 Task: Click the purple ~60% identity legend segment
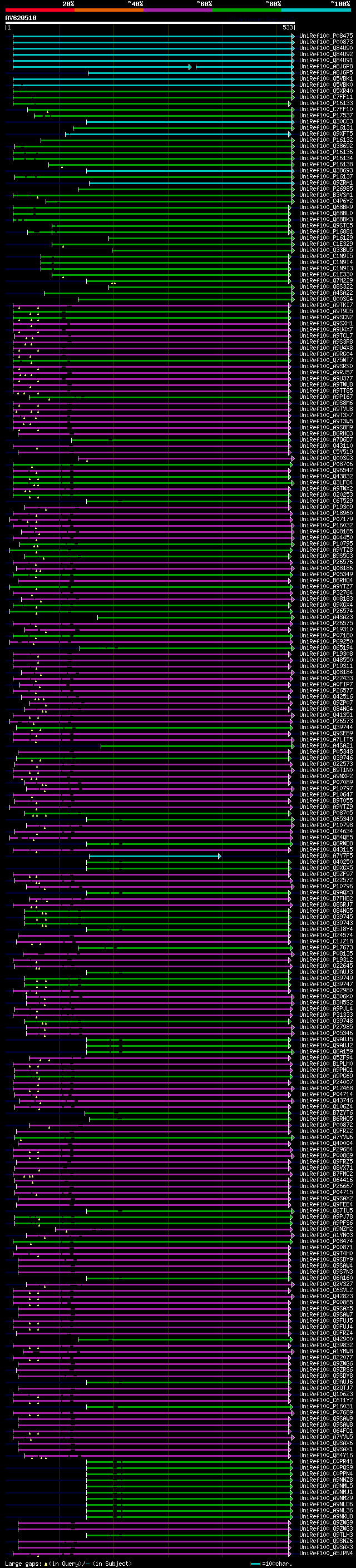(x=177, y=10)
